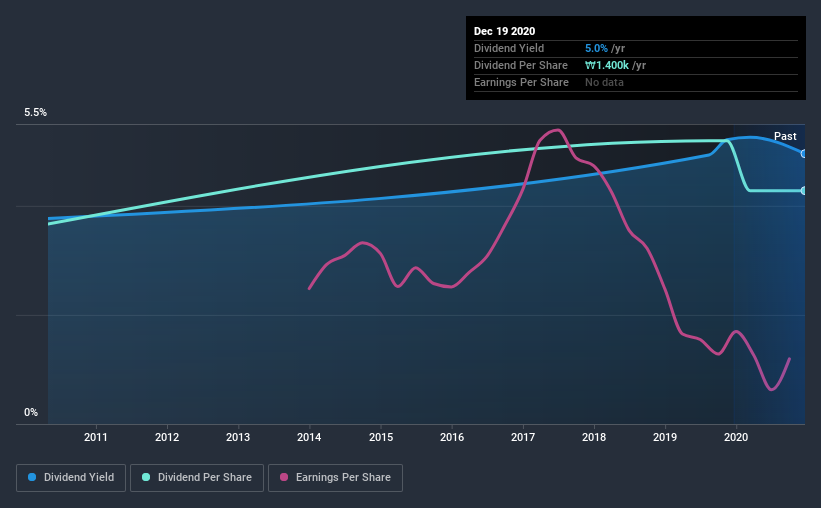Toggle the Dividend Yield legend button
The image size is (821, 508).
pos(70,478)
